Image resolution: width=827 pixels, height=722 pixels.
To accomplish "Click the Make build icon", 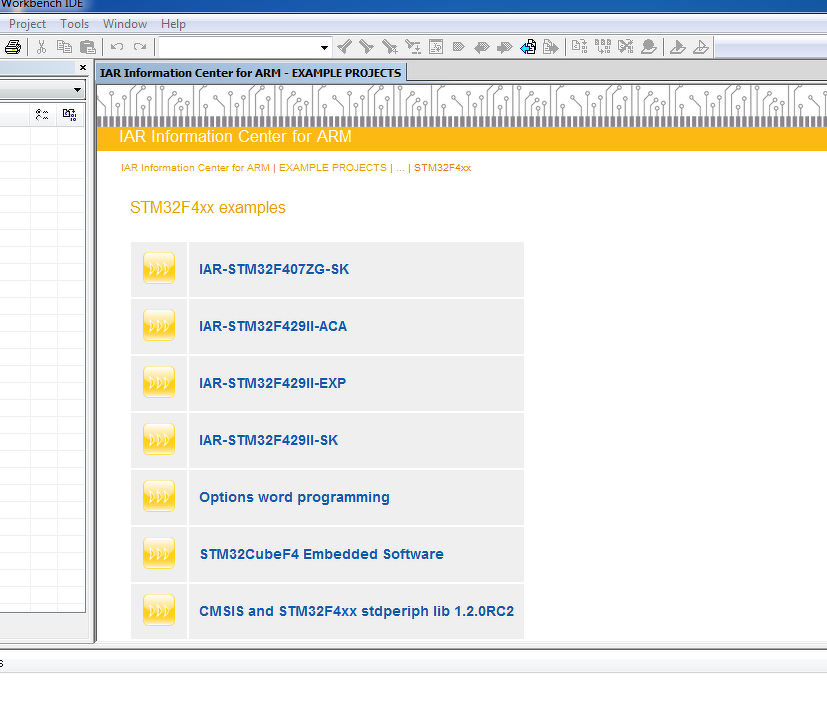I will [x=602, y=47].
